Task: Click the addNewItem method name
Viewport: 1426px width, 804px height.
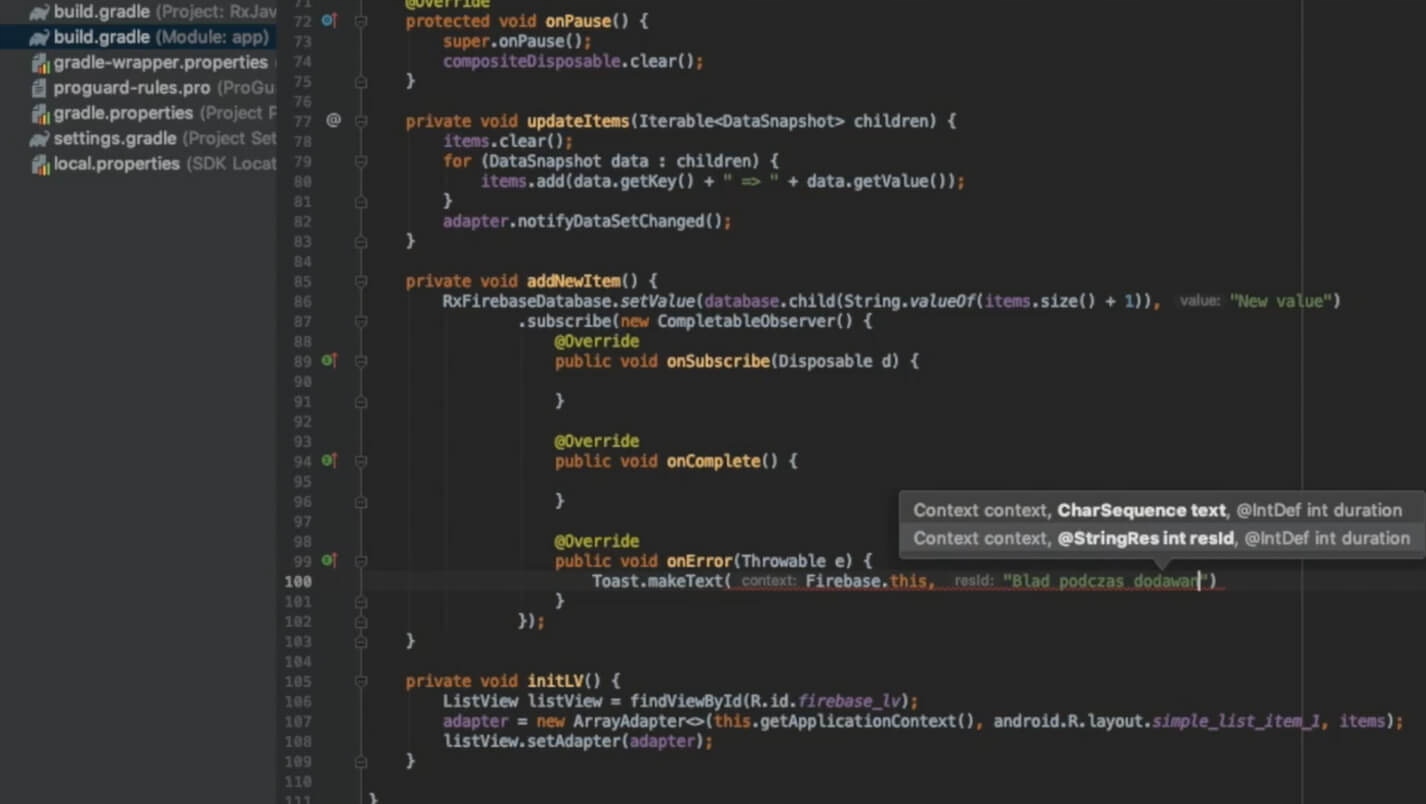Action: point(573,281)
